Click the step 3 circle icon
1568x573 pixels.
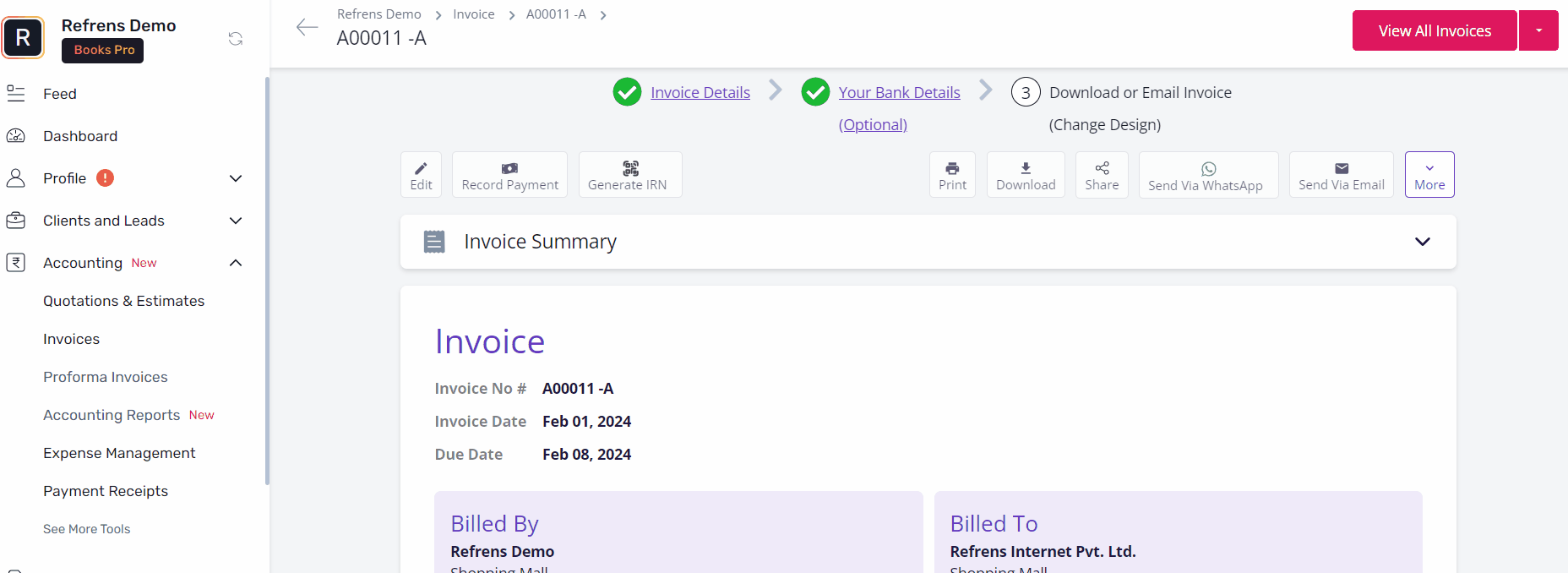point(1026,92)
